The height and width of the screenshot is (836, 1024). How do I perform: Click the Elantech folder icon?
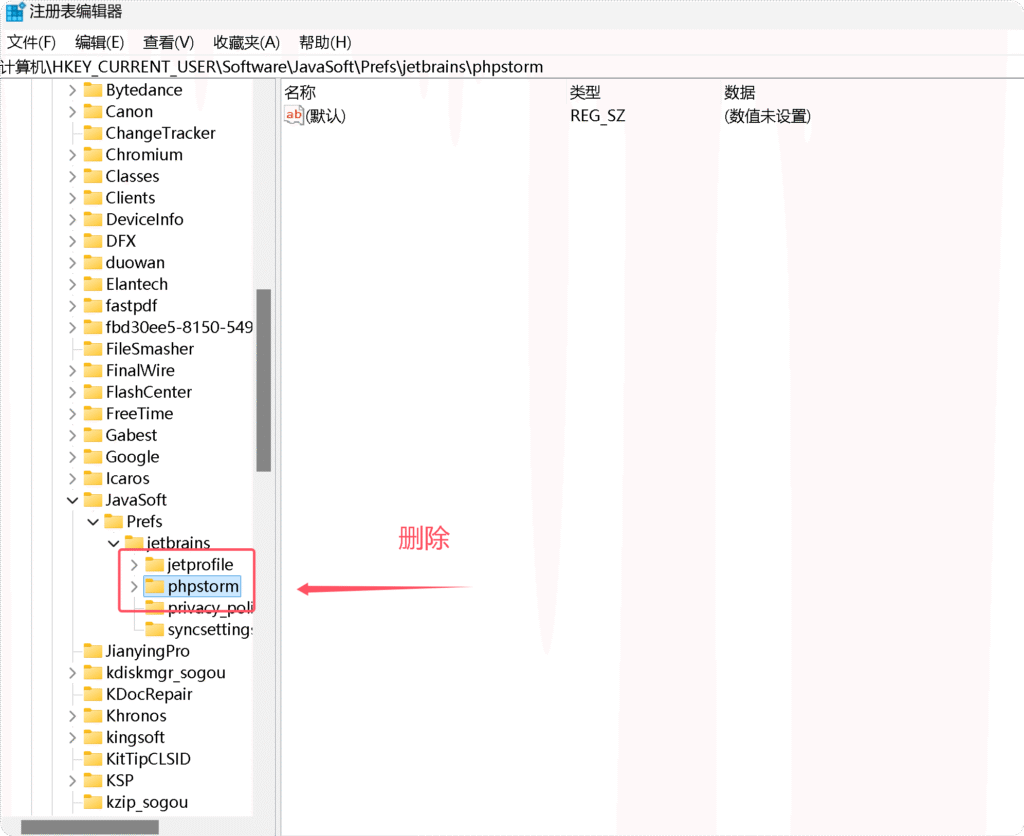(93, 283)
